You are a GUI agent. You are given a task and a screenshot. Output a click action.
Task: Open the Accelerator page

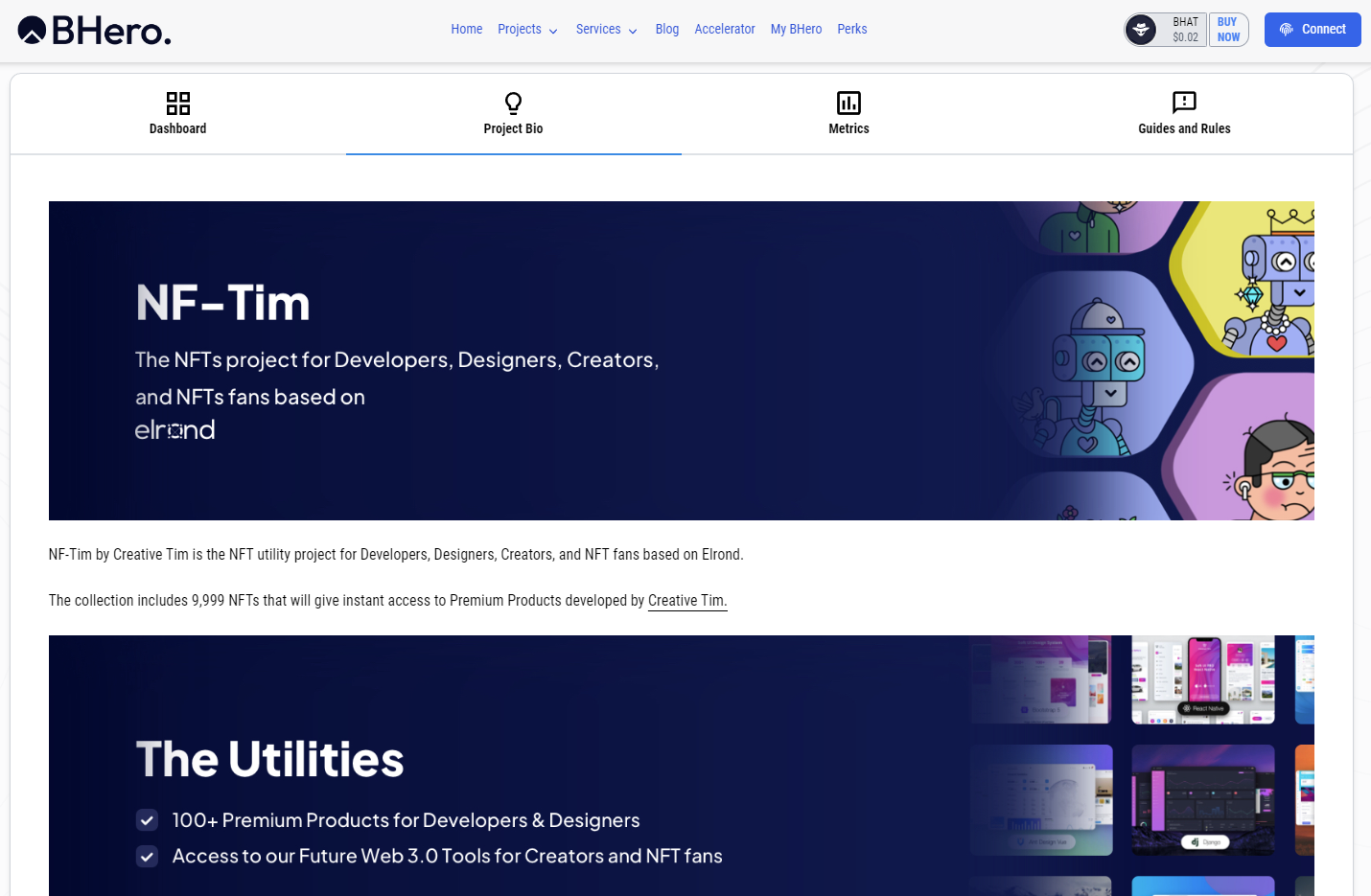pyautogui.click(x=725, y=29)
